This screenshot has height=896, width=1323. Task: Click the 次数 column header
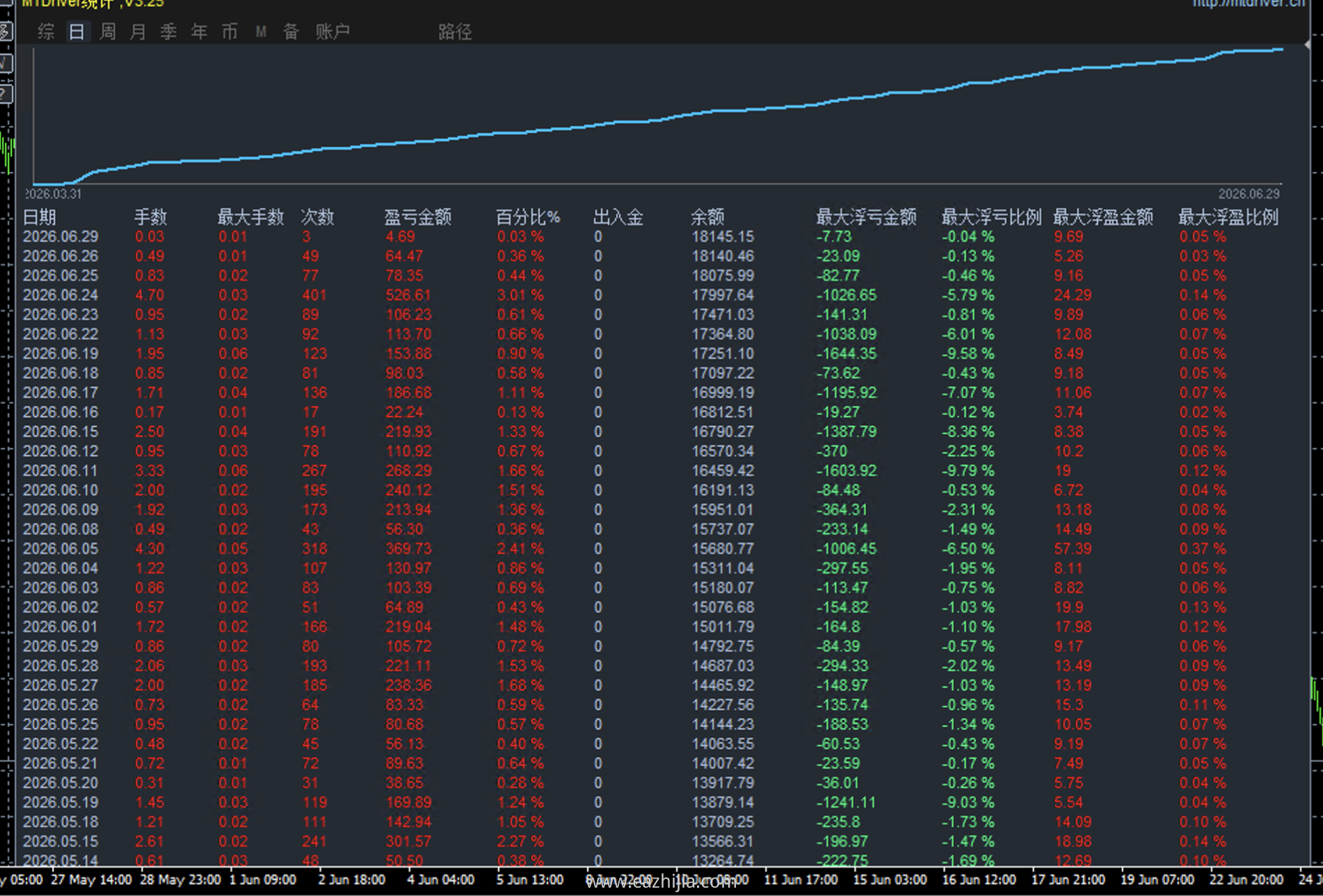[x=318, y=217]
